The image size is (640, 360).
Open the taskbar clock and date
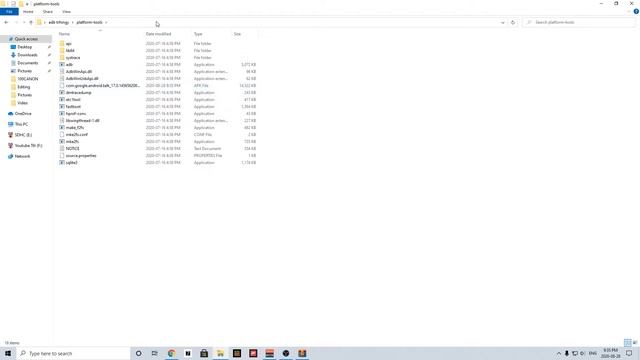[611, 353]
